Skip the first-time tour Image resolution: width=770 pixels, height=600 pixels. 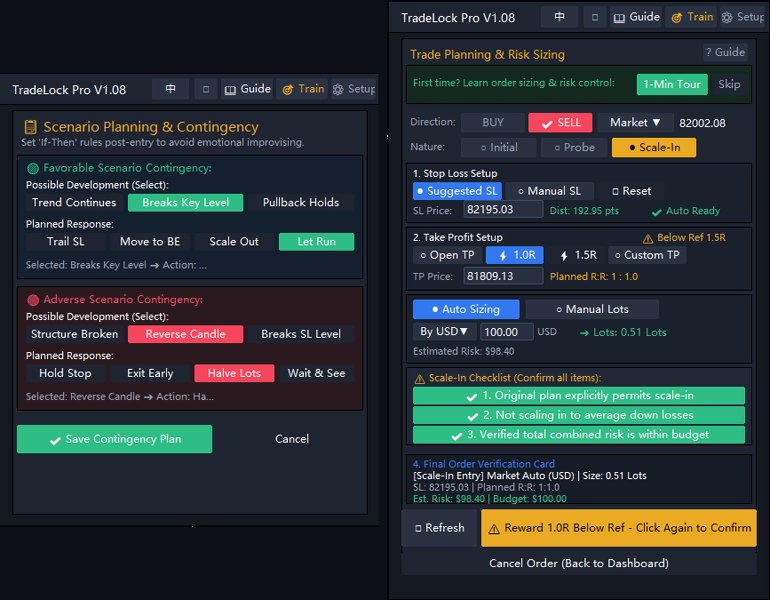point(729,84)
